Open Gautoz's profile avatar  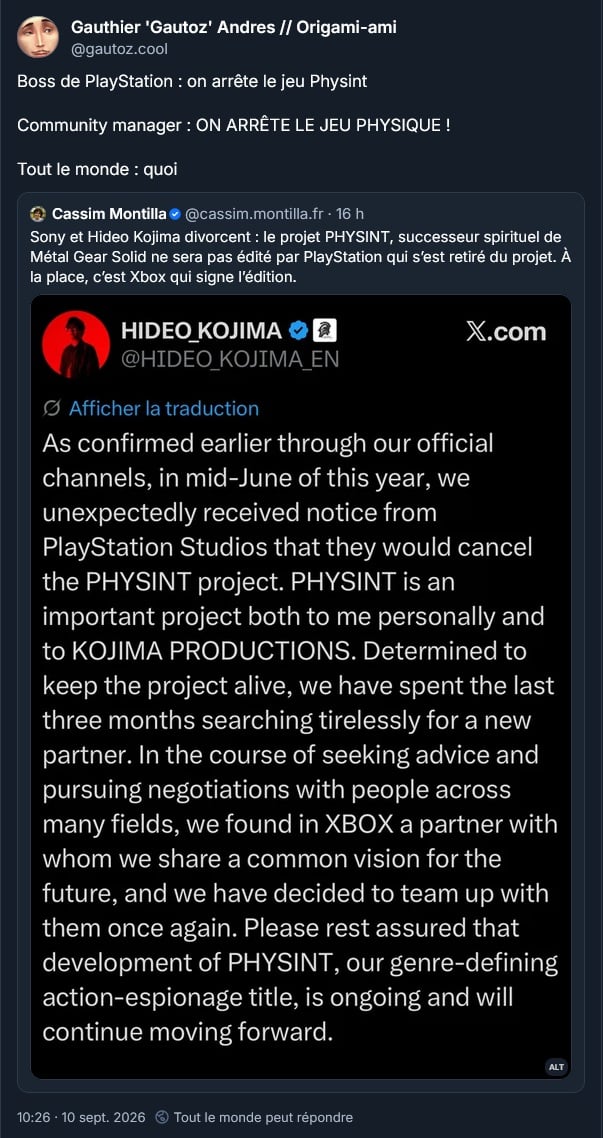37,37
